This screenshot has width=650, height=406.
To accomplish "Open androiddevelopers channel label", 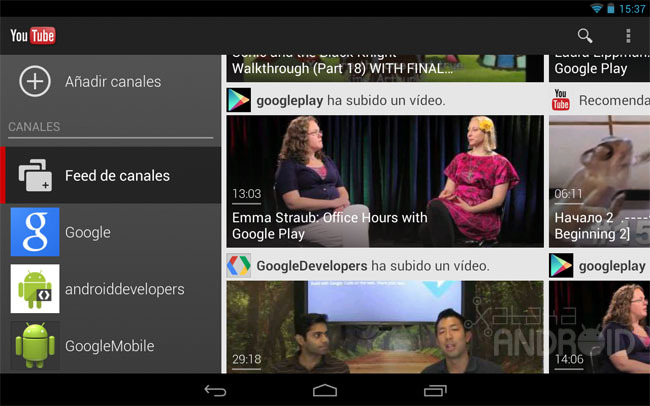I will 124,289.
